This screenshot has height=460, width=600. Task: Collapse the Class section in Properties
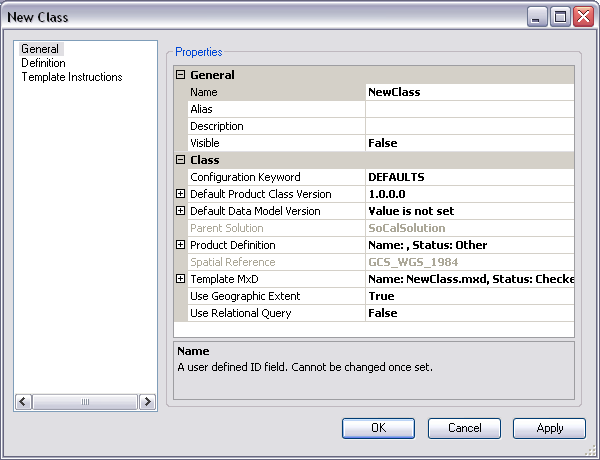(181, 160)
